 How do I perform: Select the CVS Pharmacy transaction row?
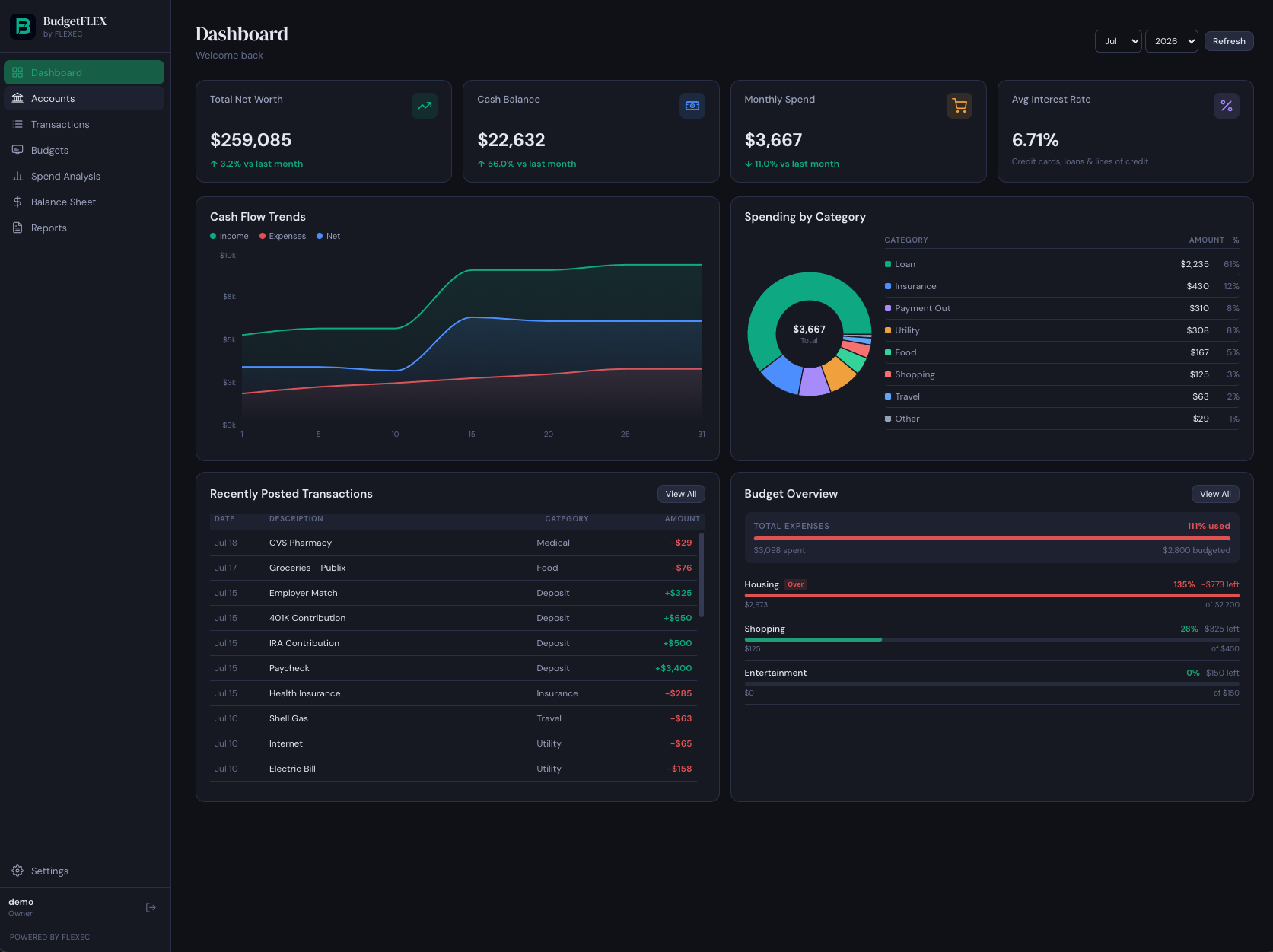(x=454, y=543)
